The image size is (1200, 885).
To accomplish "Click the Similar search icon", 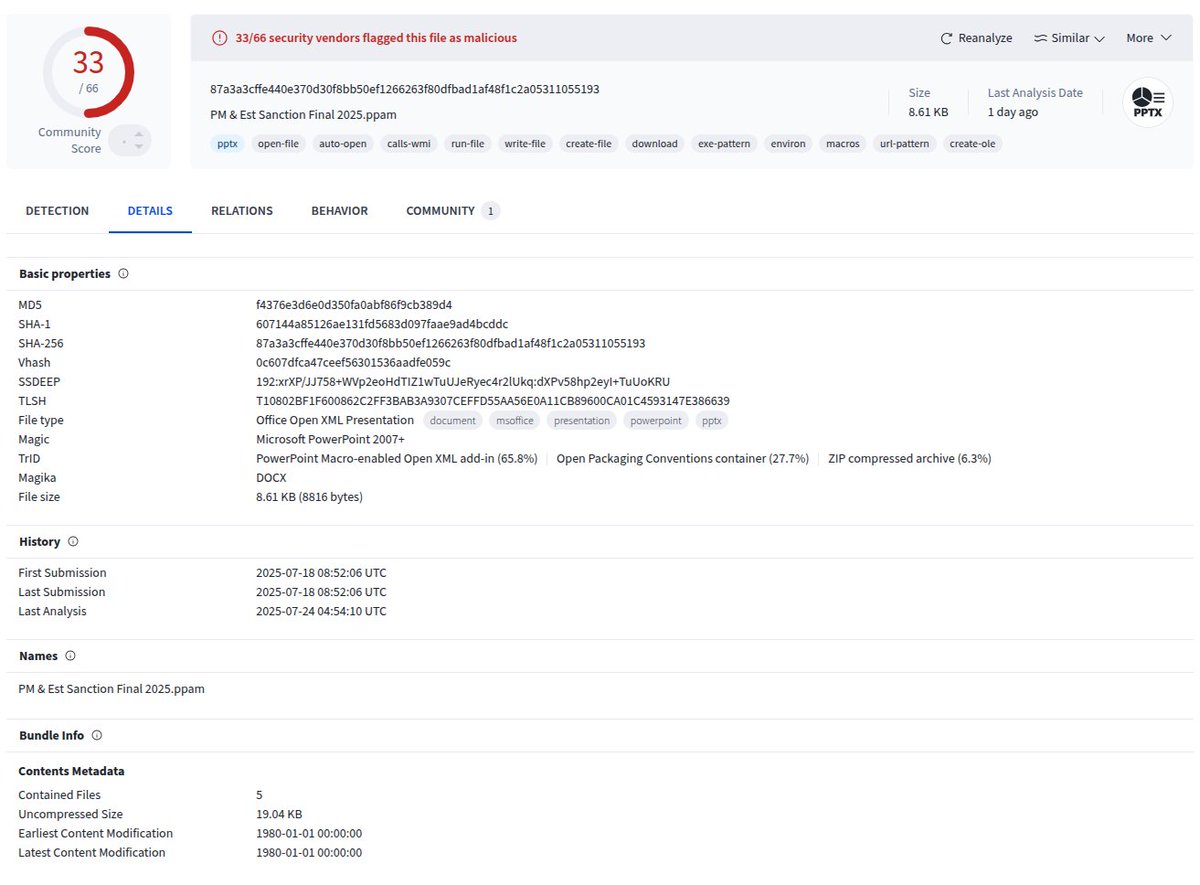I will point(1040,38).
